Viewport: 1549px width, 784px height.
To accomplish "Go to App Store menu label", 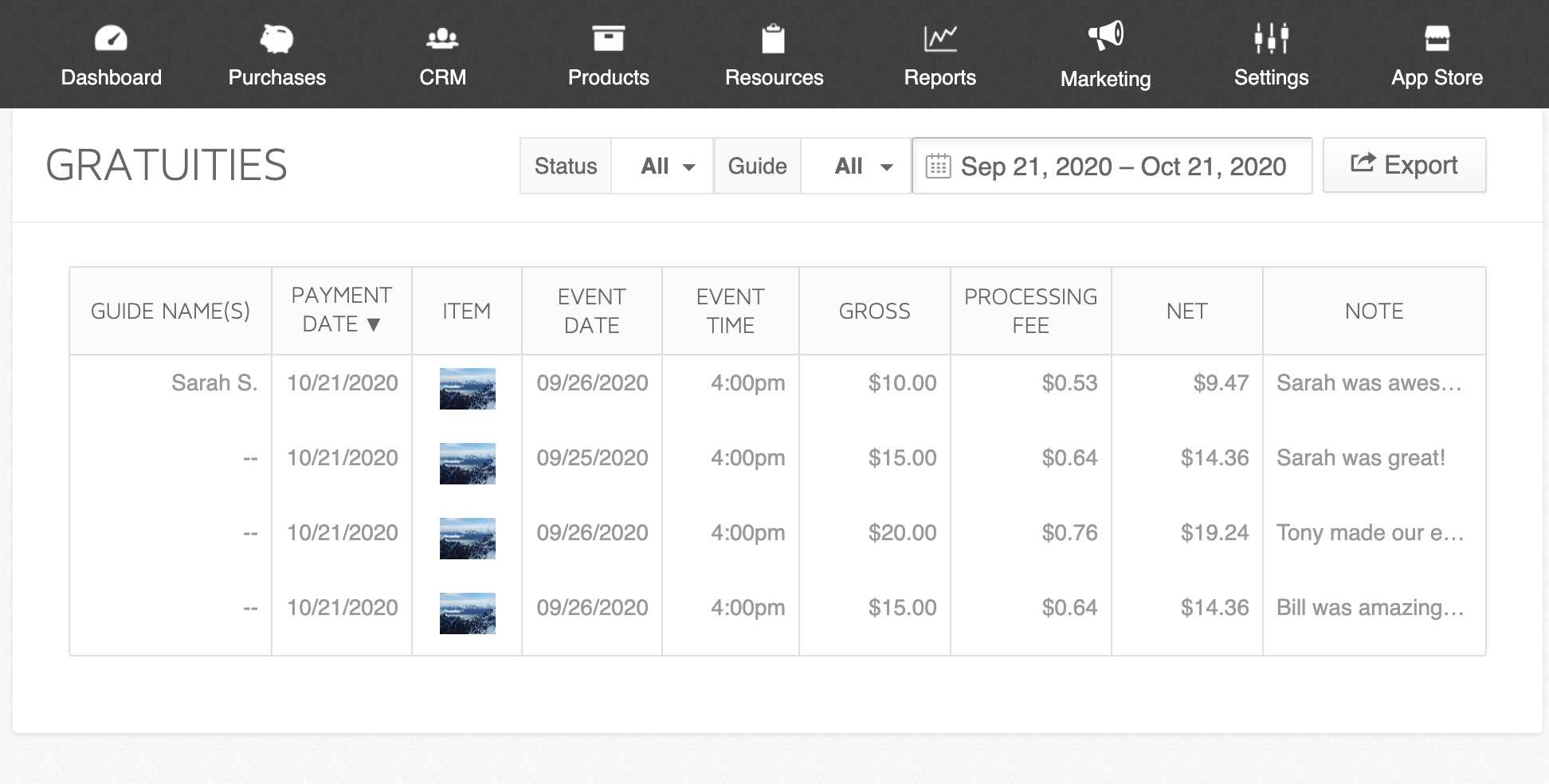I will [1437, 77].
